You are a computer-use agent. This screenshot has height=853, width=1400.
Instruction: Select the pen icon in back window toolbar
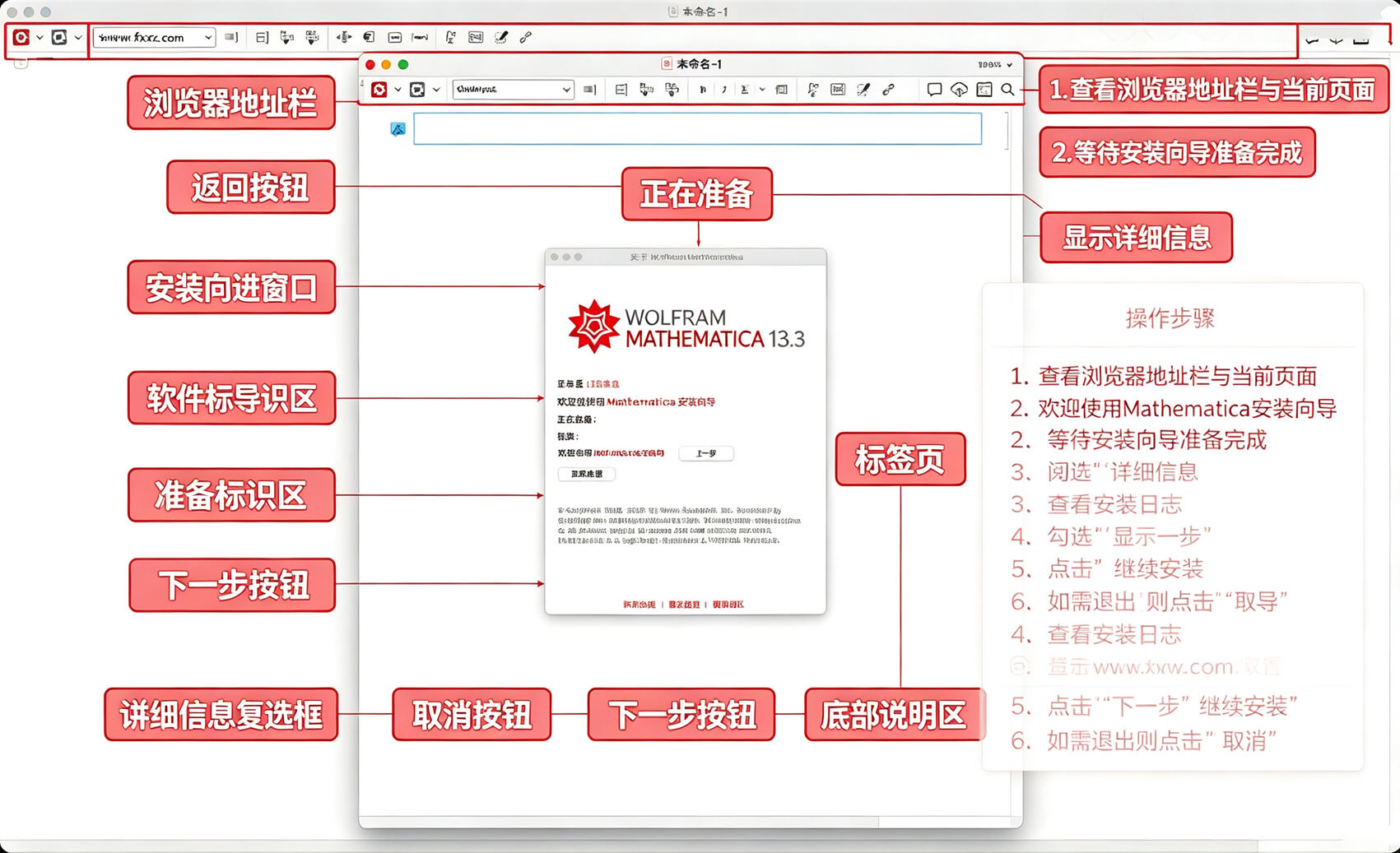(x=501, y=37)
